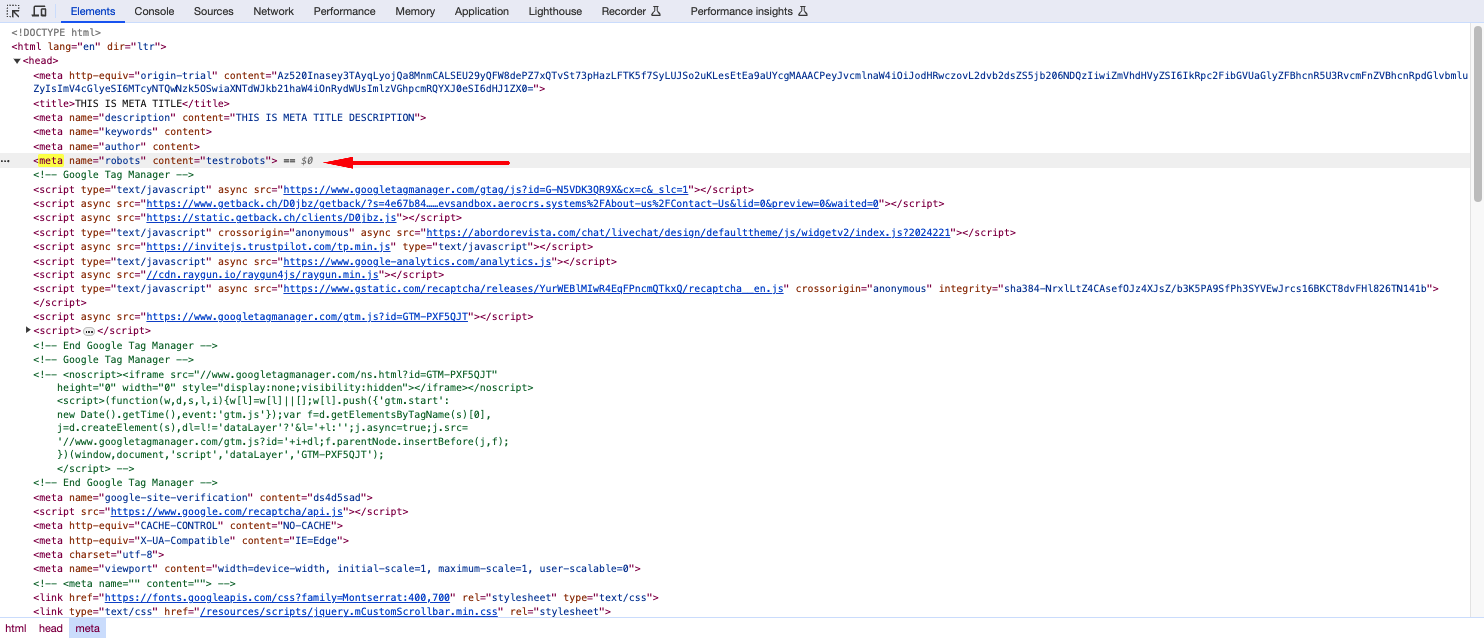This screenshot has height=638, width=1484.
Task: Select the origin-trial meta element row
Action: pyautogui.click(x=751, y=82)
